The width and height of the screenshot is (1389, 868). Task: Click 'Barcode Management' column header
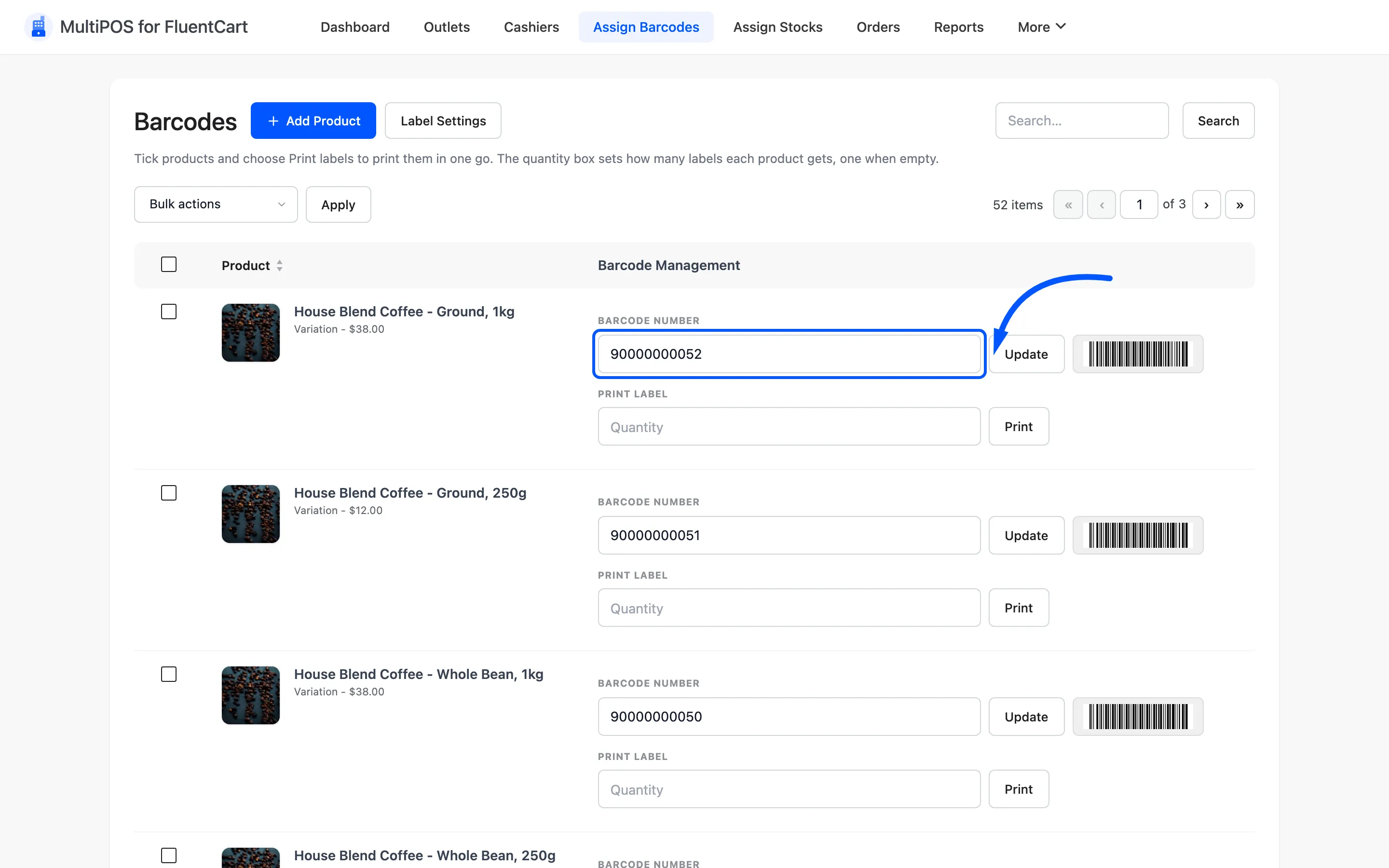pos(668,266)
